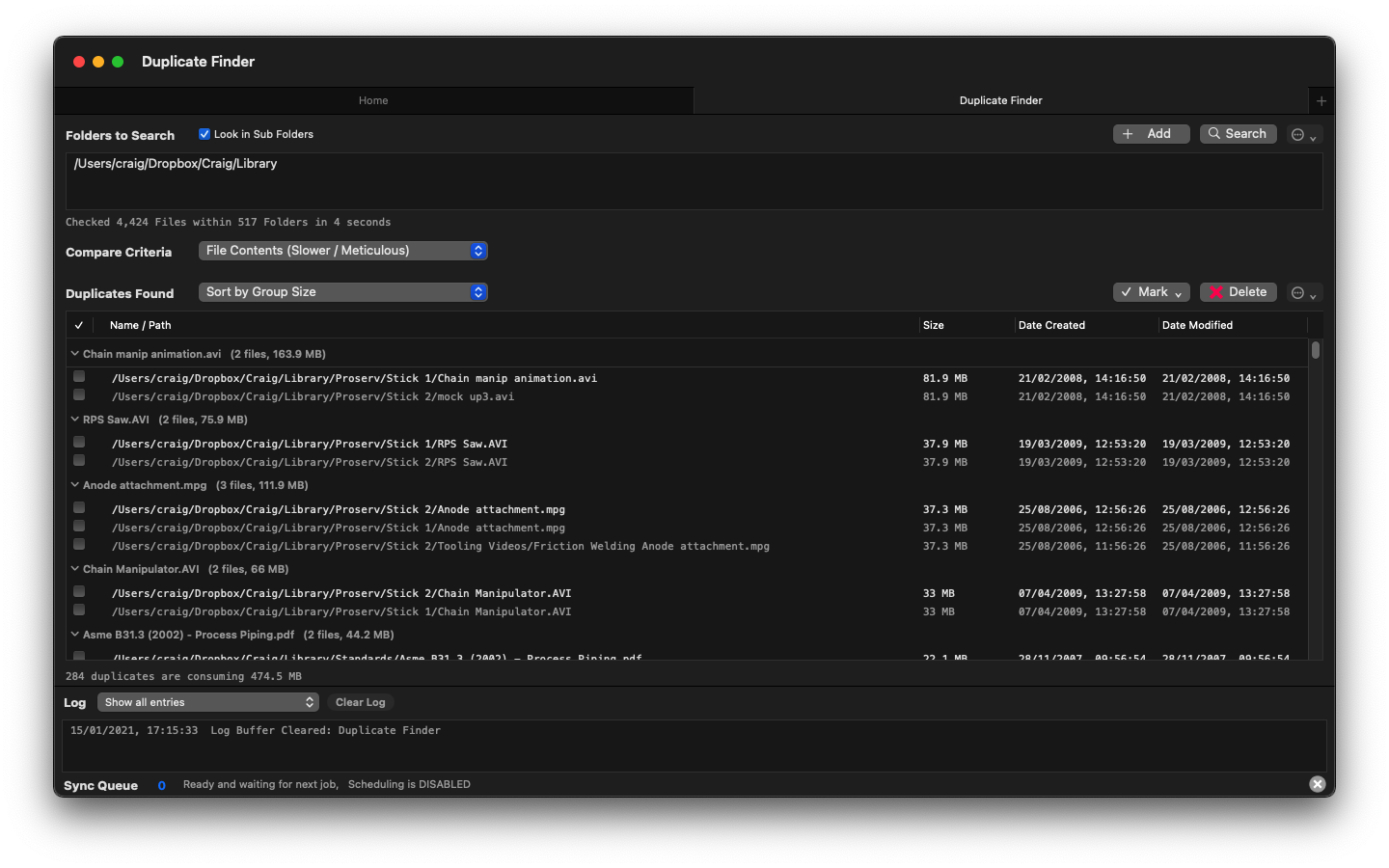The image size is (1389, 868).
Task: Open the Show all entries log filter
Action: click(207, 702)
